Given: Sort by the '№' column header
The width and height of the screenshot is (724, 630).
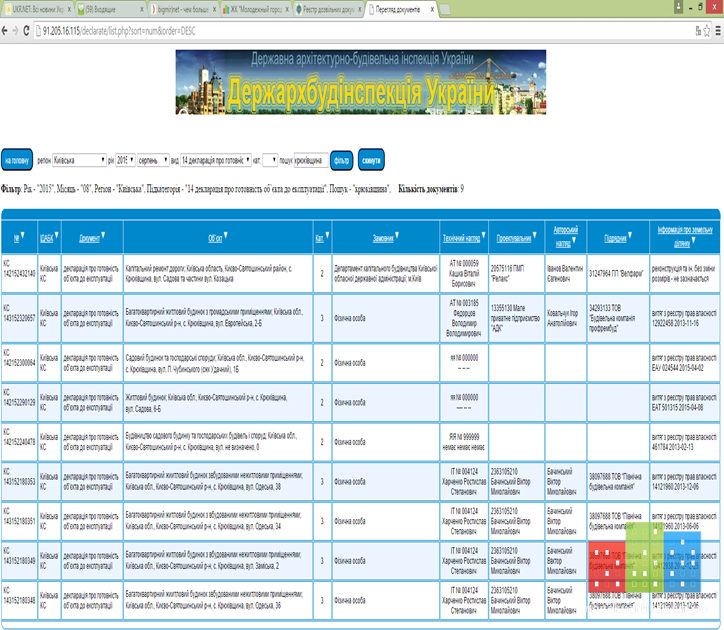Looking at the screenshot, I should [16, 238].
